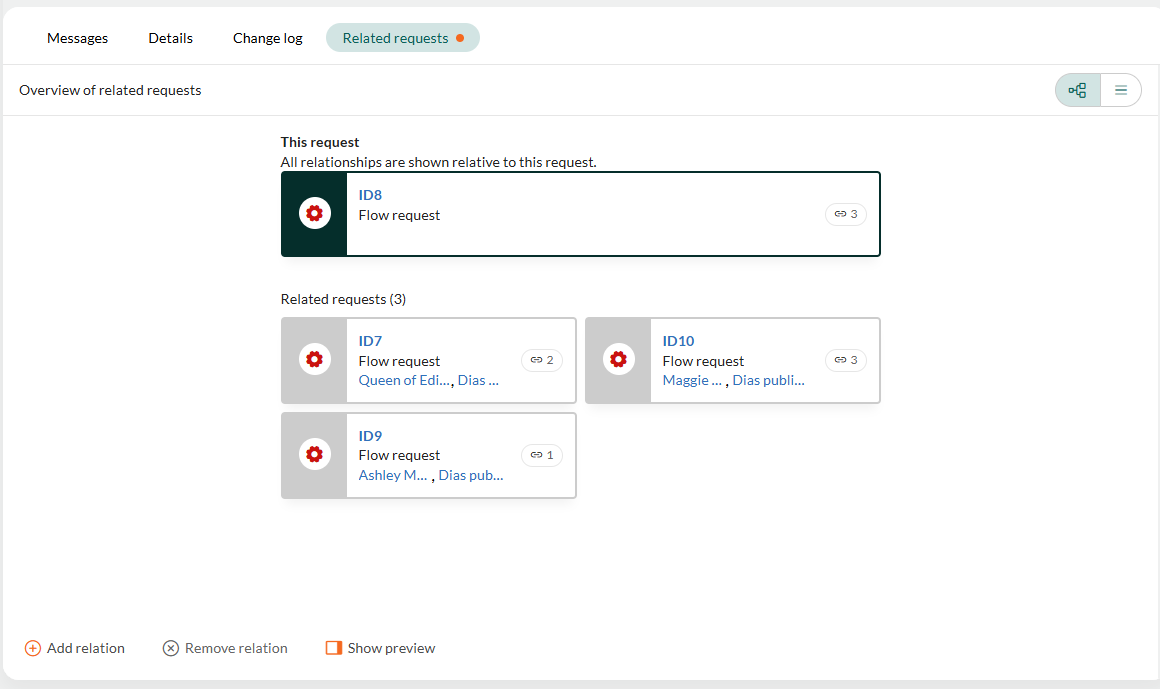Open the Change log tab
Screen dimensions: 1160x689
tap(267, 38)
